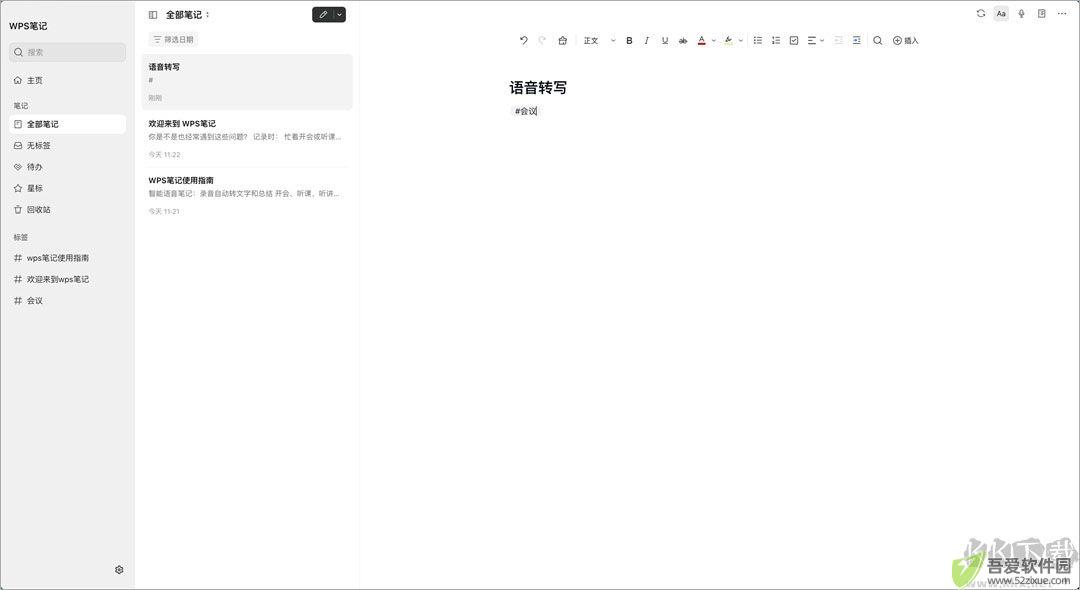Open the more options ellipsis menu
Viewport: 1080px width, 590px height.
tap(1061, 13)
